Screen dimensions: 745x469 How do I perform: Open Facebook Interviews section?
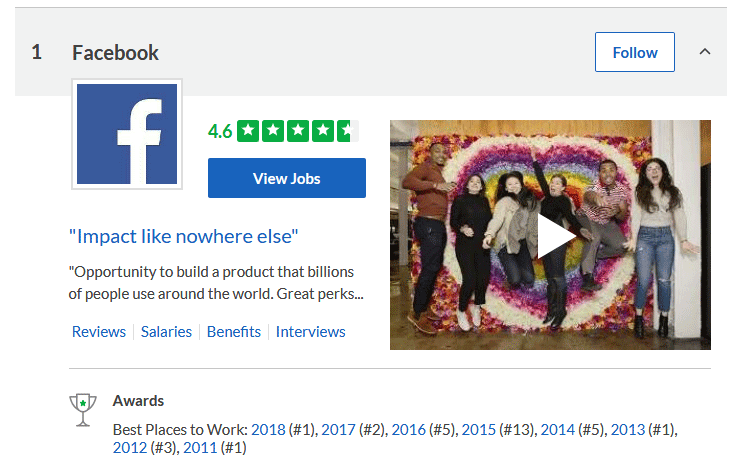coord(311,332)
